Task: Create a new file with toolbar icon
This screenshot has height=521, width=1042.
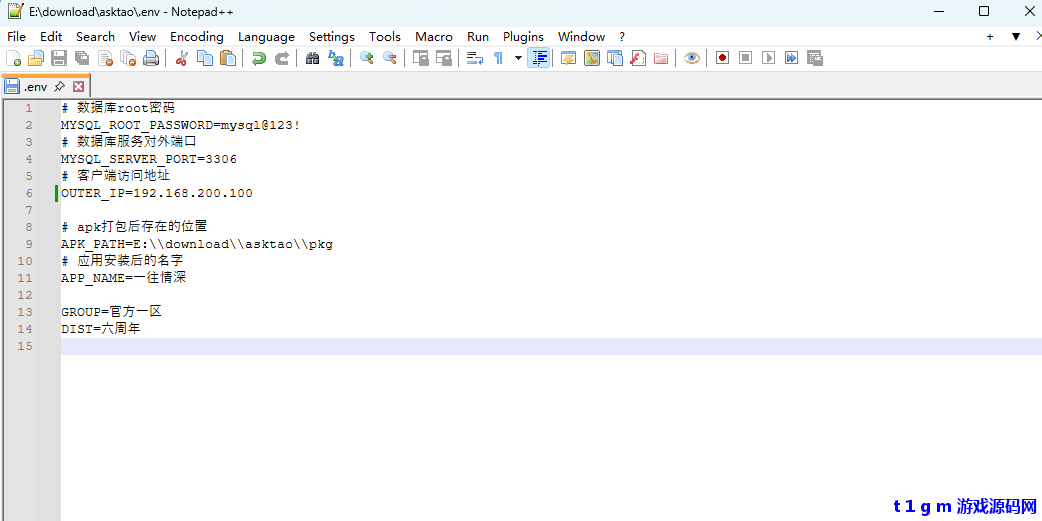Action: [13, 59]
